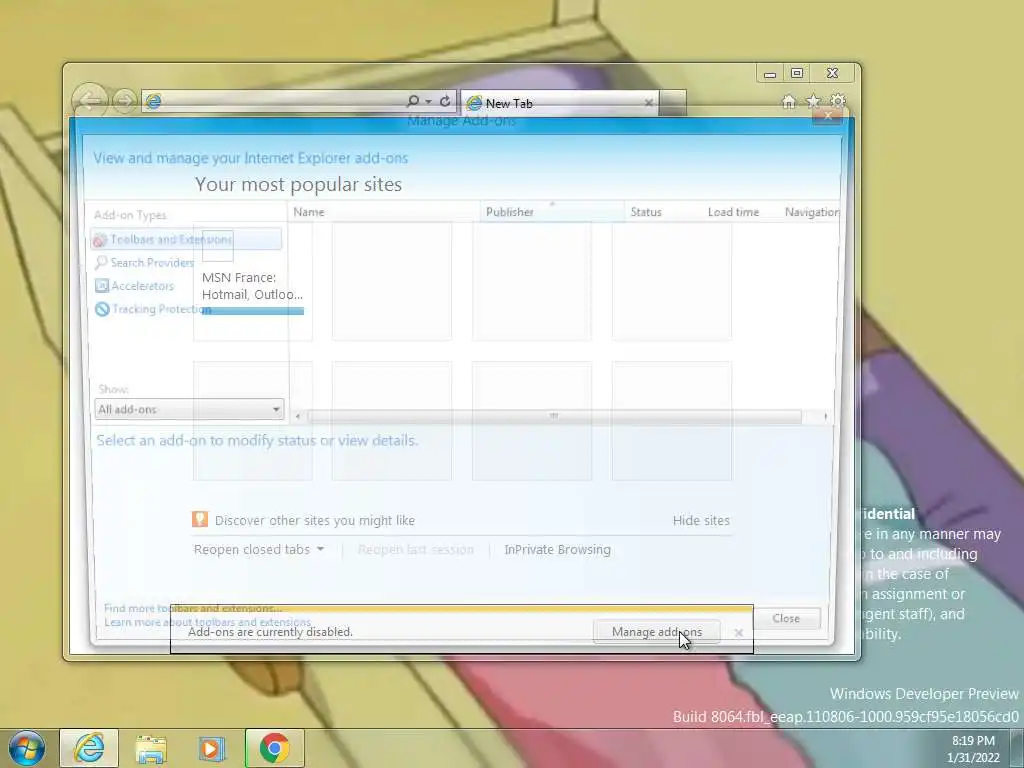Open a blank new tab button
Screen dimensions: 1024x768
coord(673,103)
